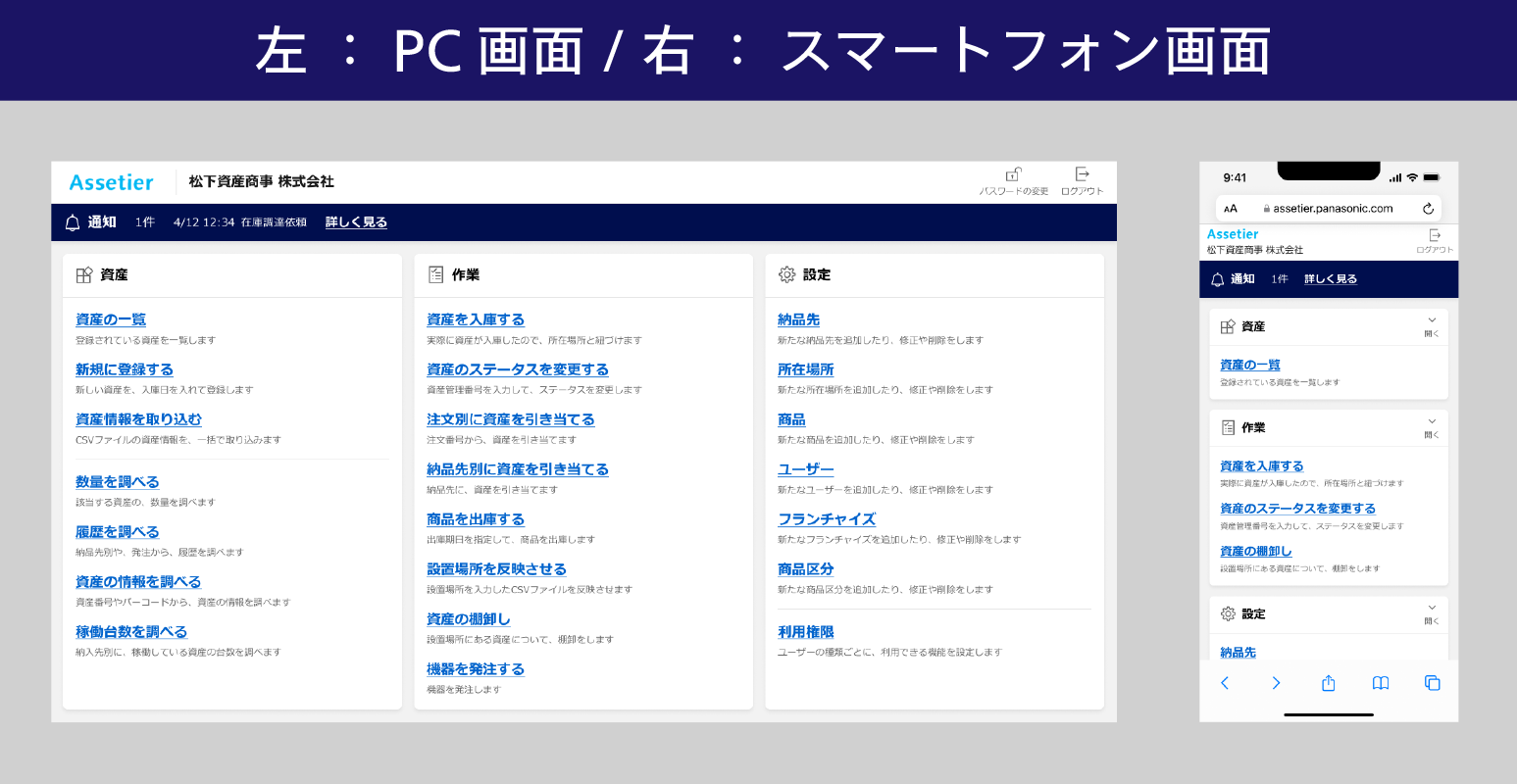Screen dimensions: 1517x784
Task: Click the Assetier logo on the PC screen
Action: click(x=112, y=182)
